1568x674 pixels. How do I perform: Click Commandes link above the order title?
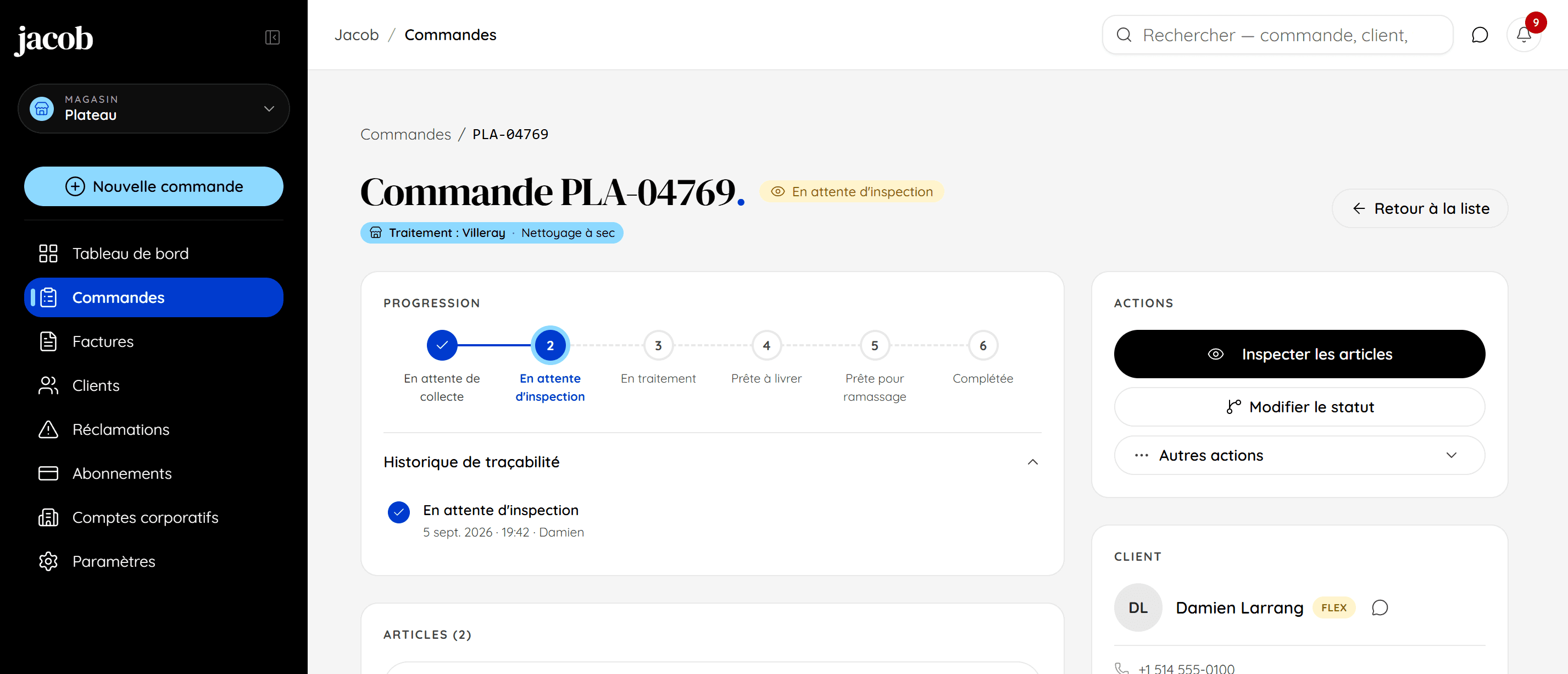(405, 134)
